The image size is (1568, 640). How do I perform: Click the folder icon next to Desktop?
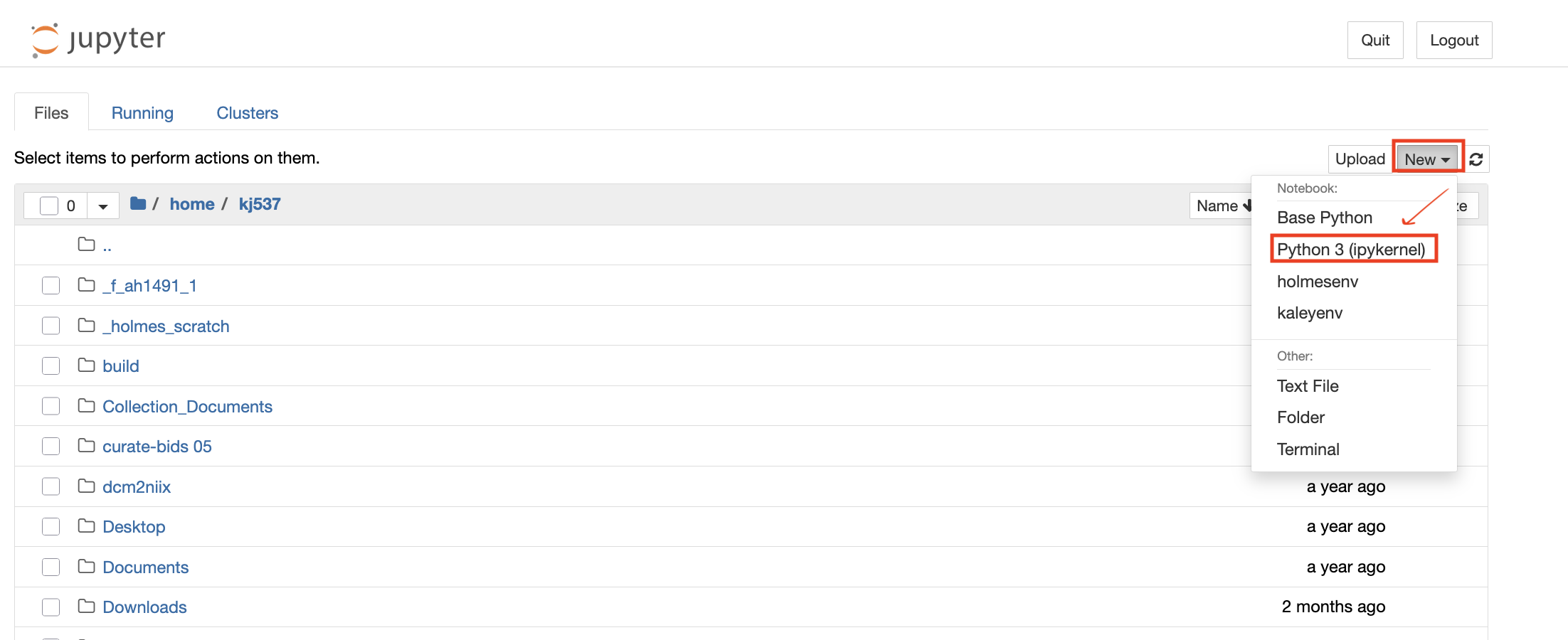(x=87, y=526)
